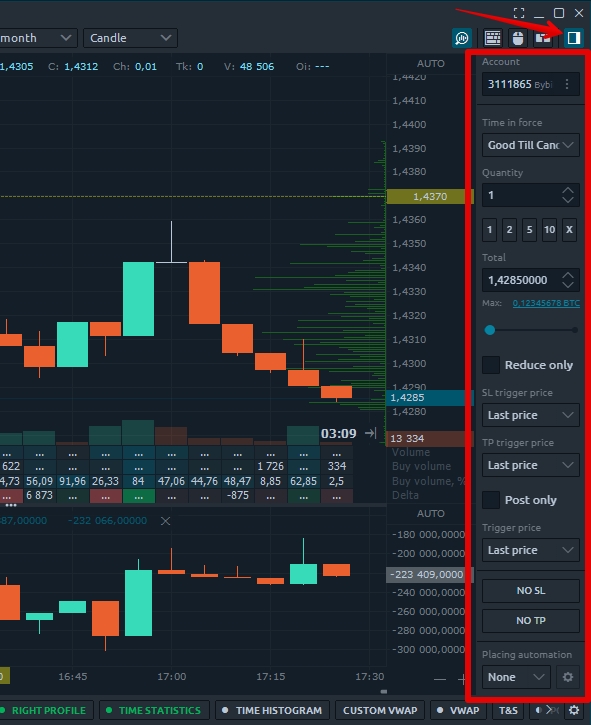Toggle the order entry side panel icon

pyautogui.click(x=573, y=38)
